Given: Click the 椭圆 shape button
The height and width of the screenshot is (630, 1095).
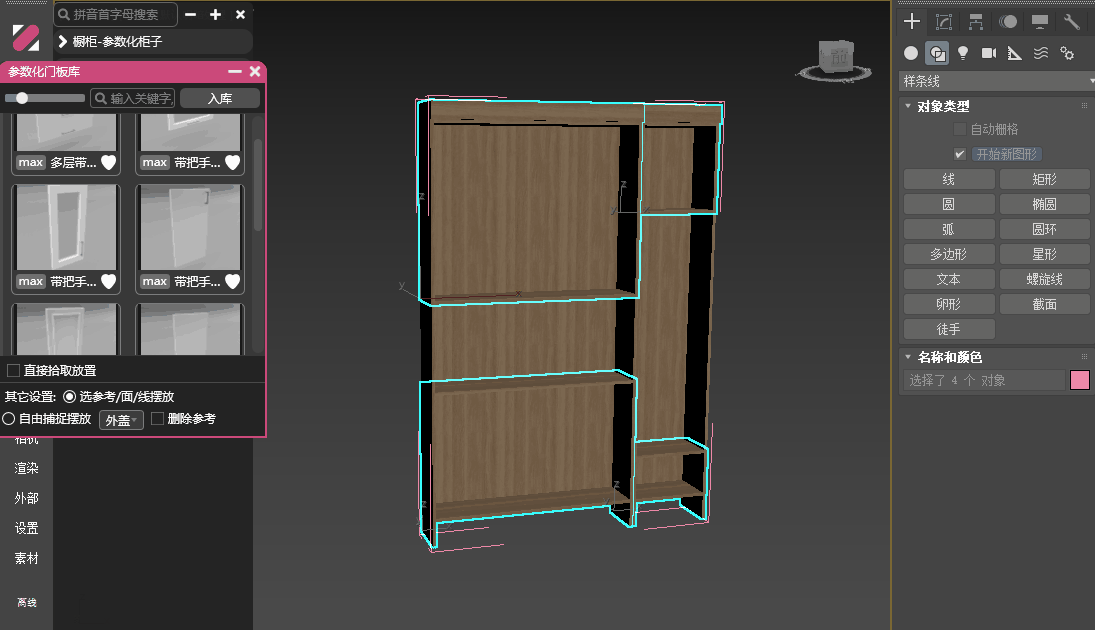Looking at the screenshot, I should 1045,205.
